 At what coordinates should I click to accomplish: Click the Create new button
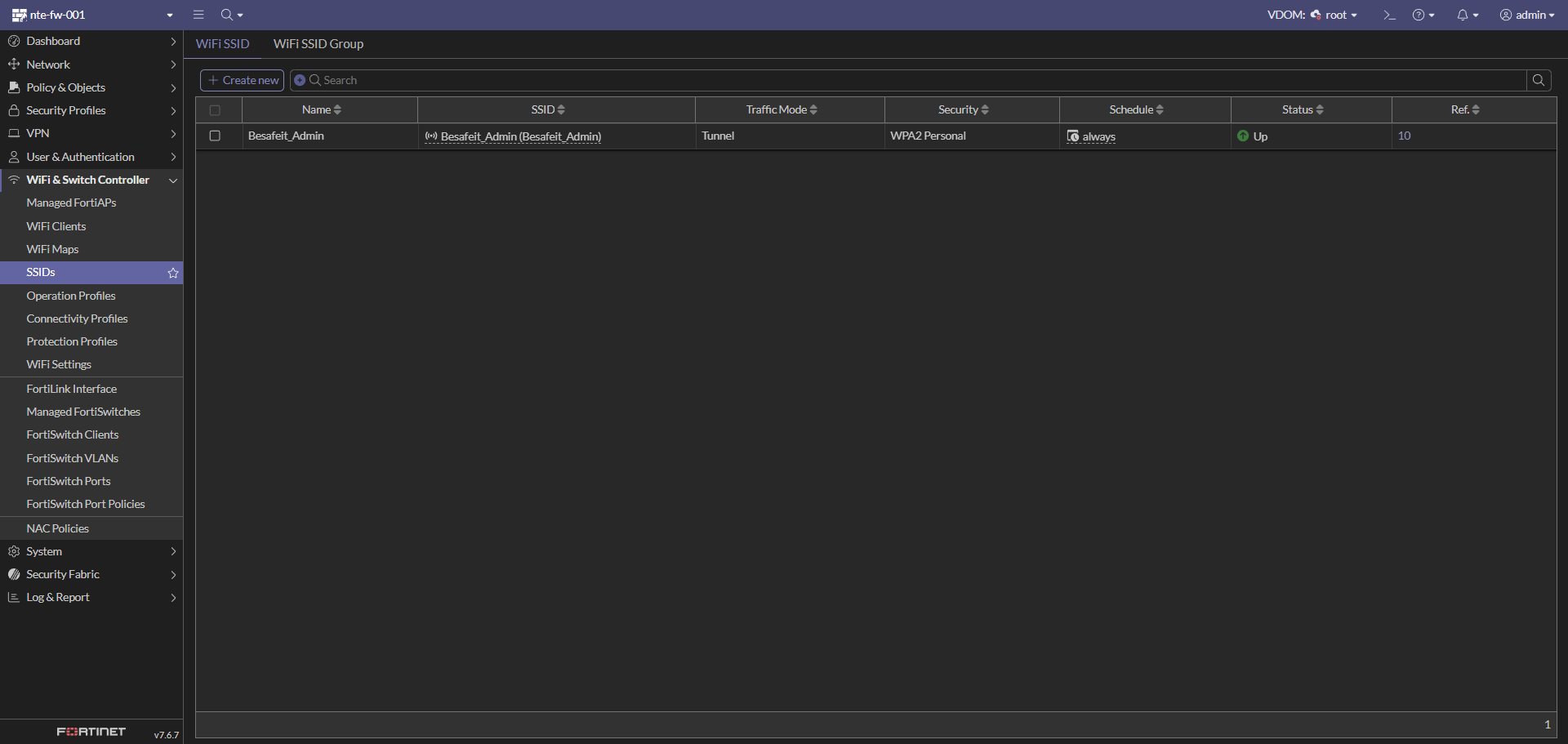click(x=242, y=80)
